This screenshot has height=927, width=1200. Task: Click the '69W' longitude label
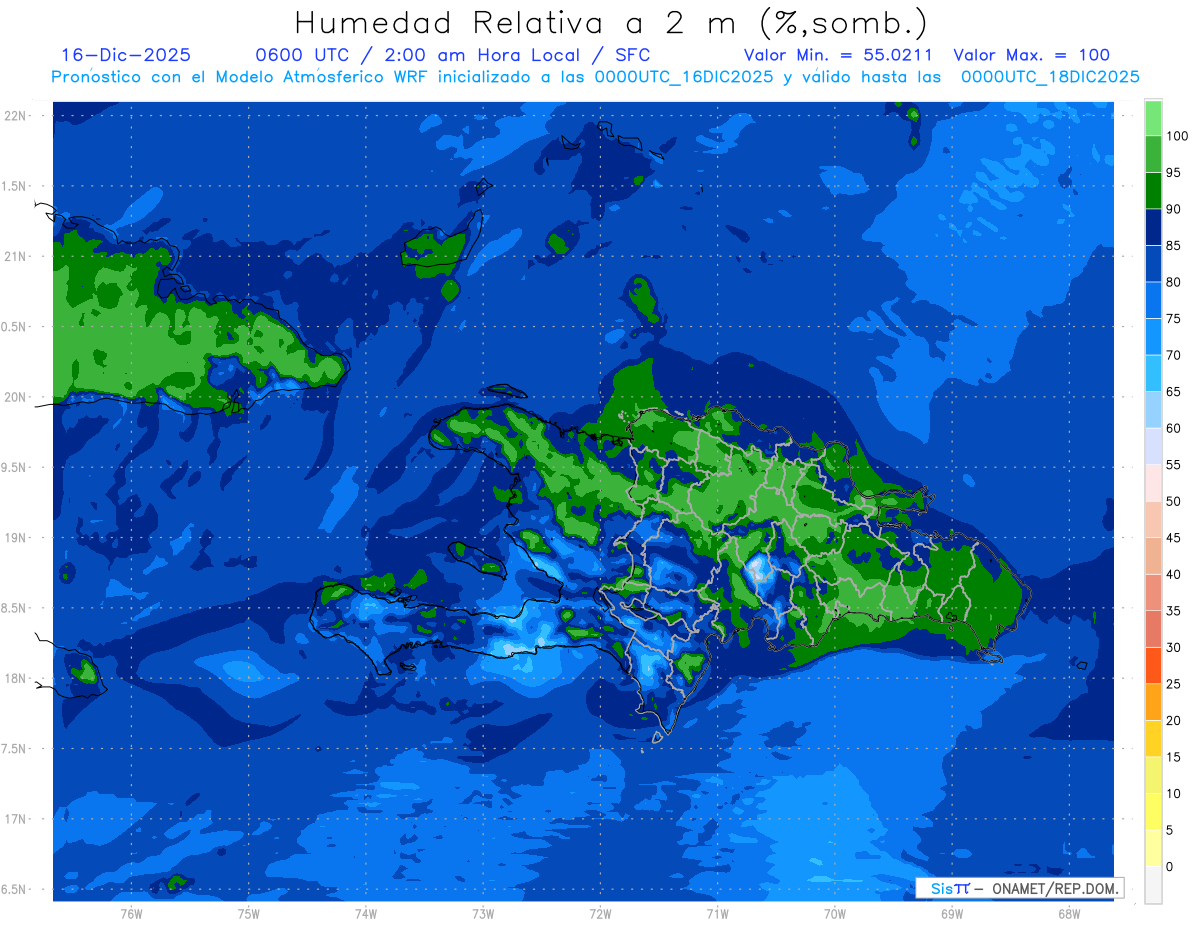pos(952,914)
